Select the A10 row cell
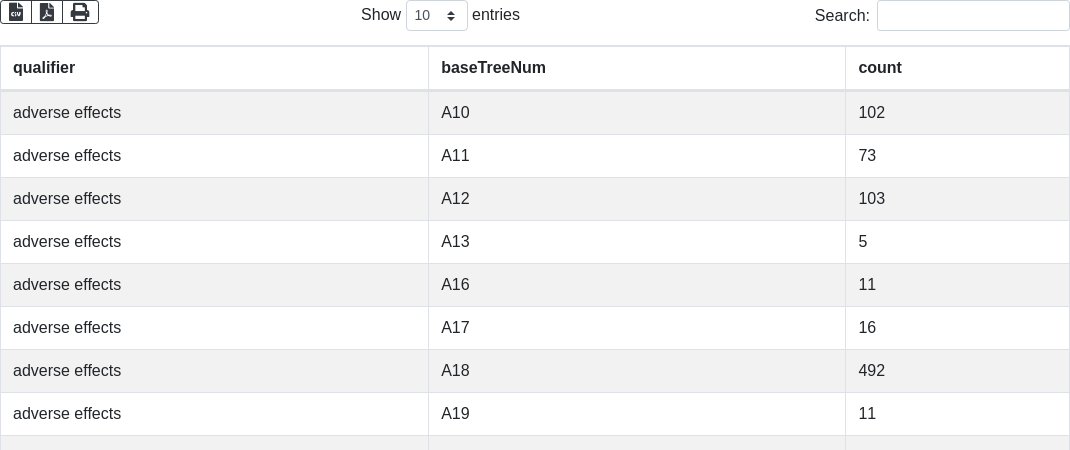 [x=455, y=113]
